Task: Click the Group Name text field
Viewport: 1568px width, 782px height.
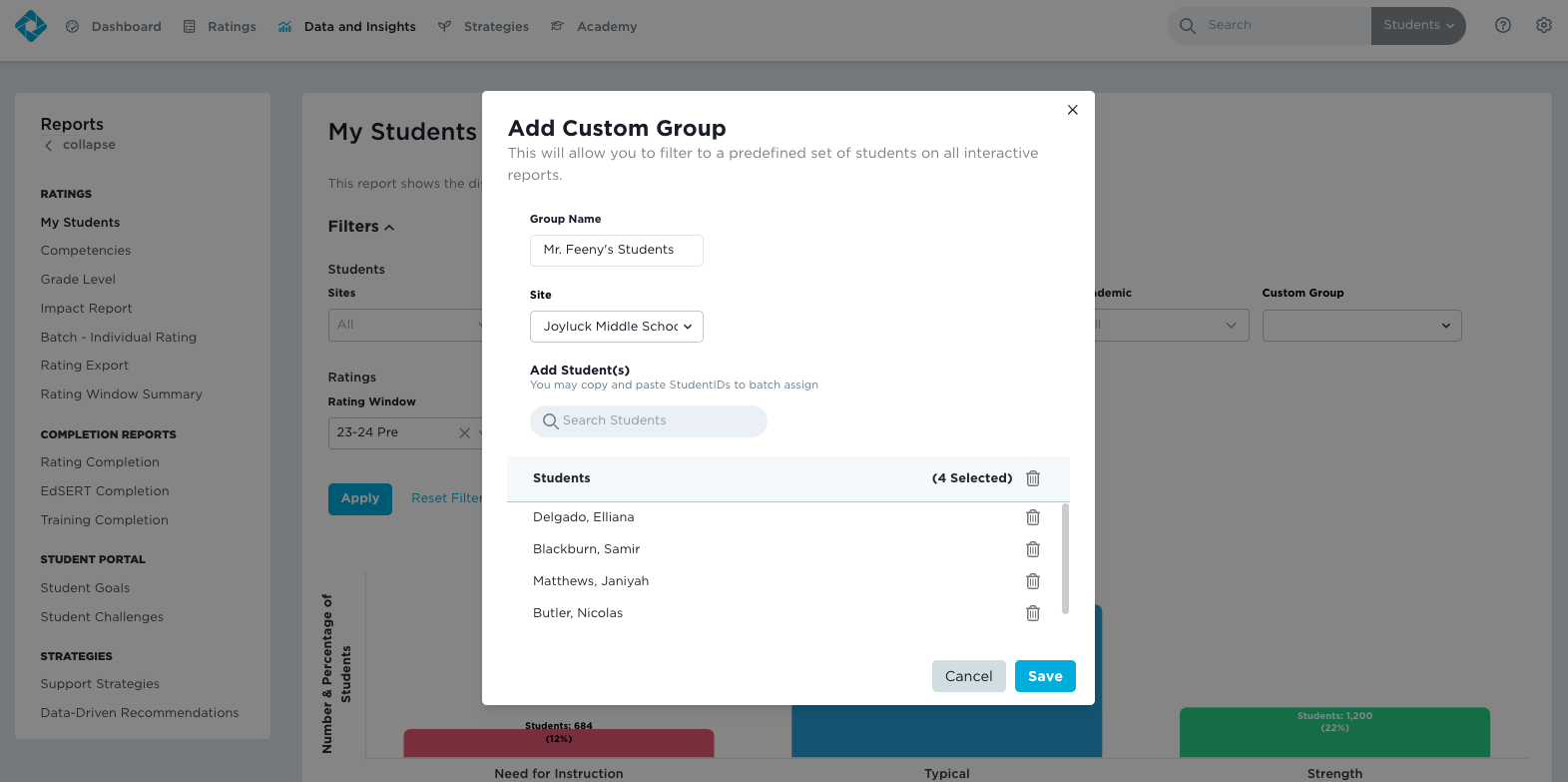Action: pos(616,251)
